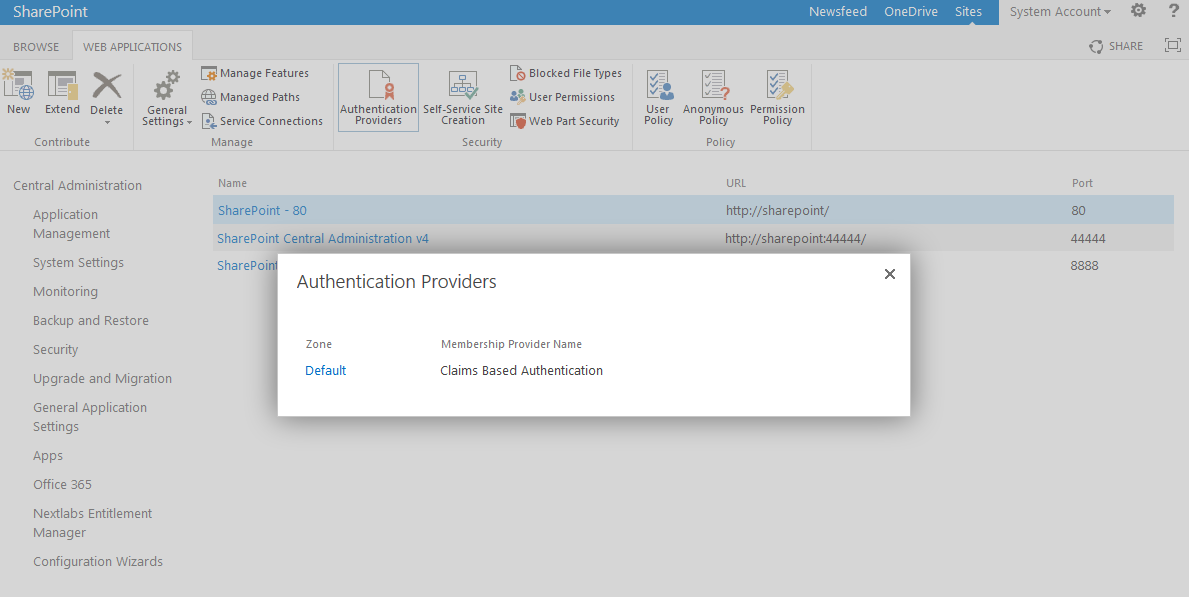Open Nextlabs Entitlement Manager
1189x597 pixels.
(93, 523)
